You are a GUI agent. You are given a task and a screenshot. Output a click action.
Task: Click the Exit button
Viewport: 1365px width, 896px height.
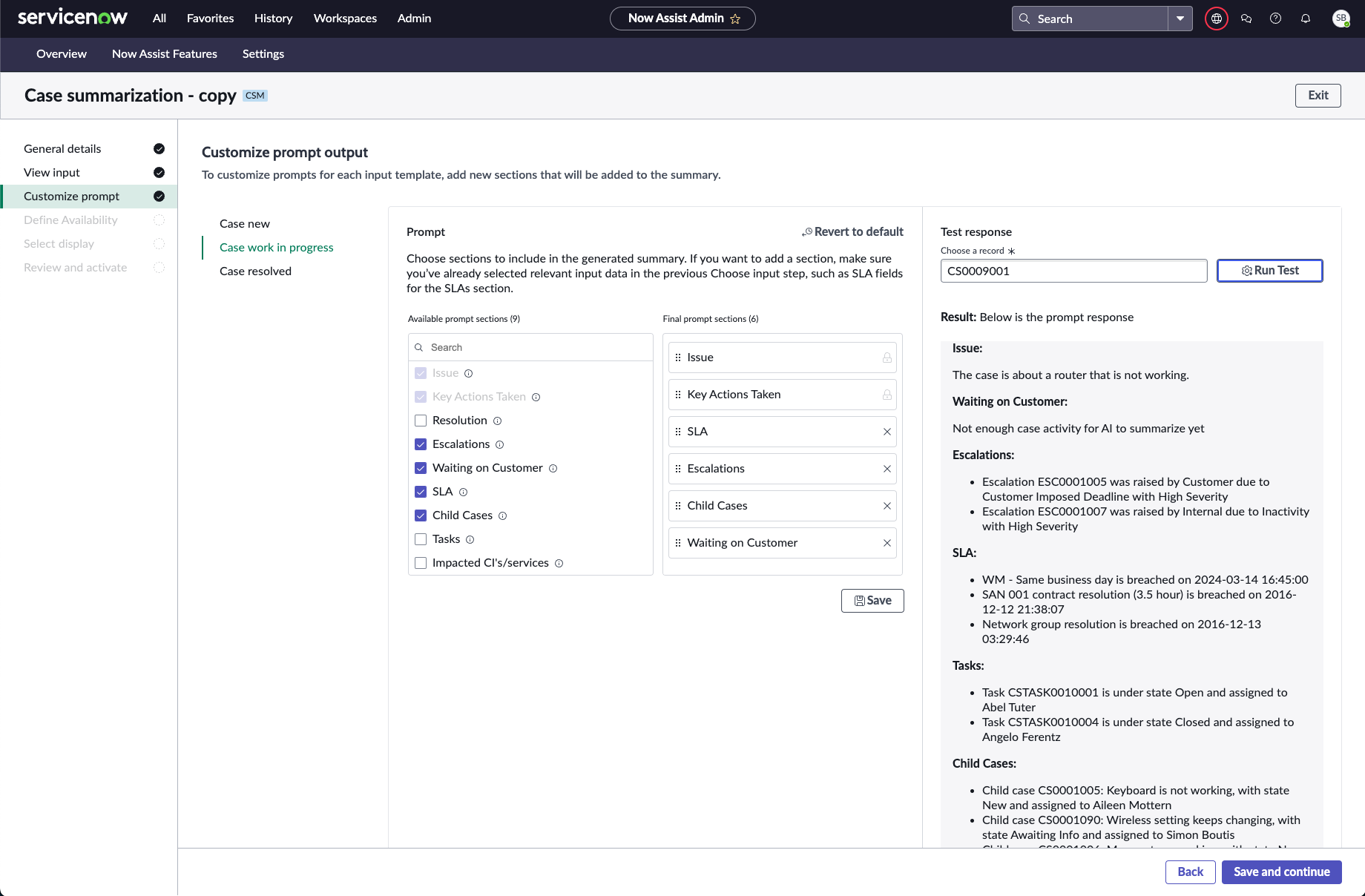click(x=1318, y=96)
